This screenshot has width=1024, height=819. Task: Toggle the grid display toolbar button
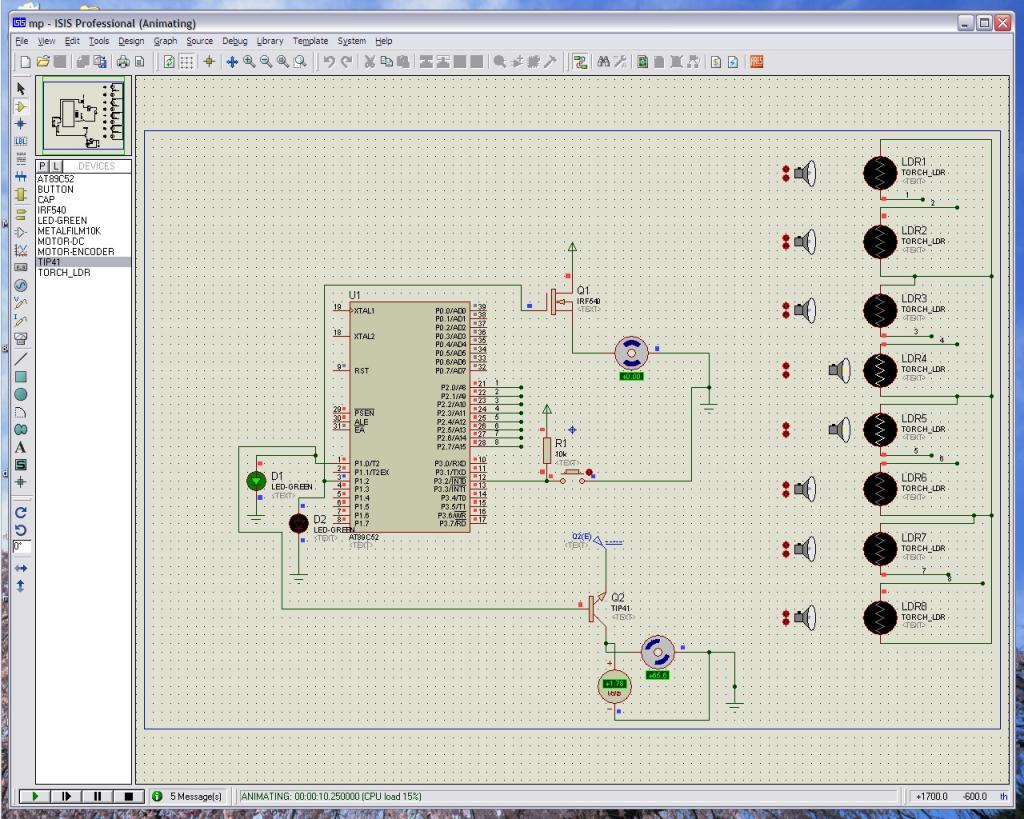(x=187, y=61)
